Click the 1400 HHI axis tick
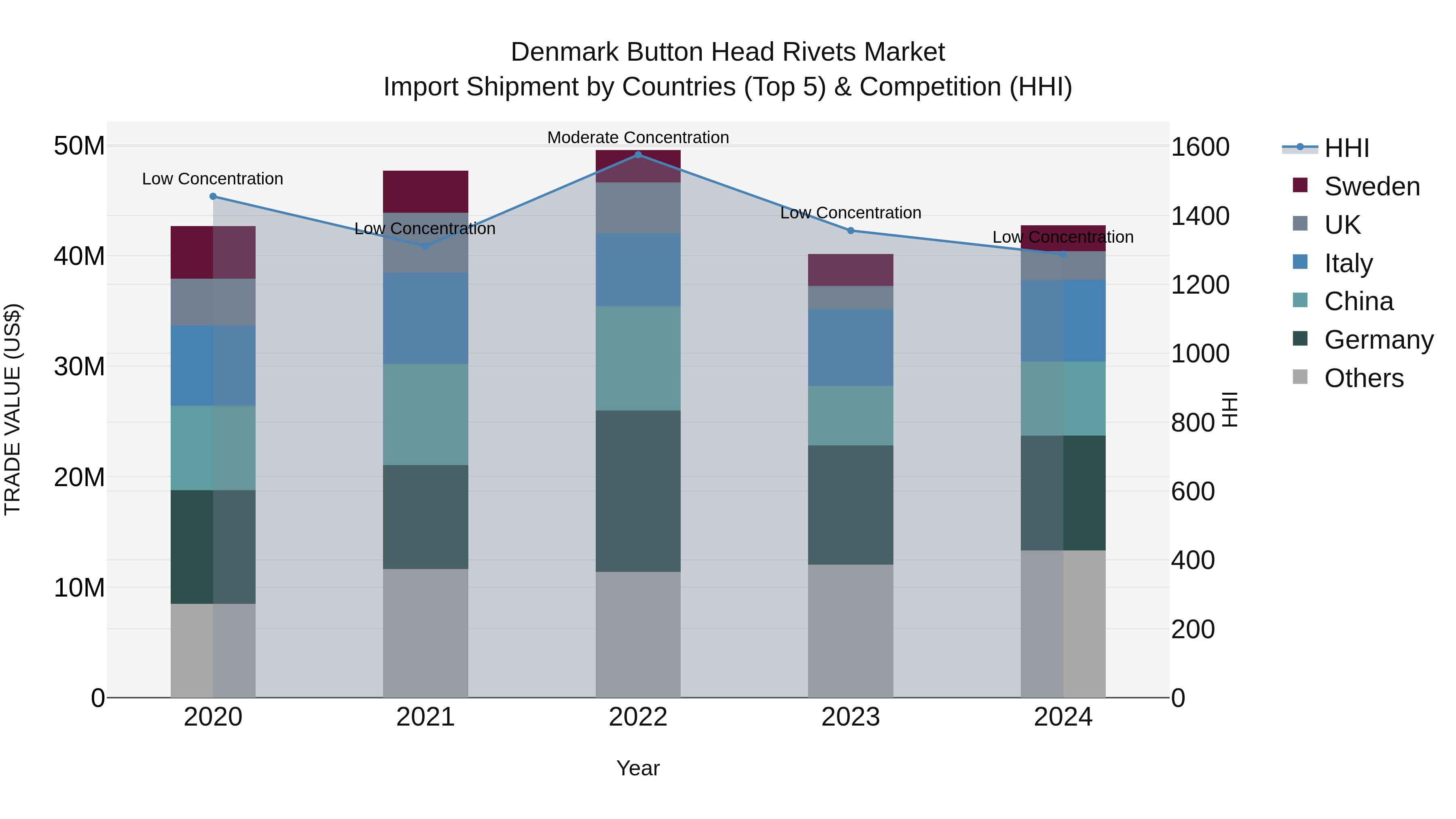 coord(1200,216)
